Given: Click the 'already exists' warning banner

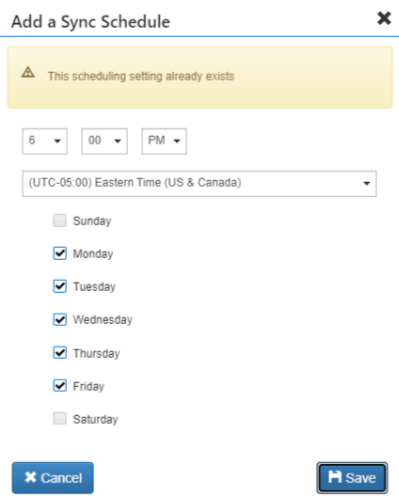Looking at the screenshot, I should coord(200,77).
